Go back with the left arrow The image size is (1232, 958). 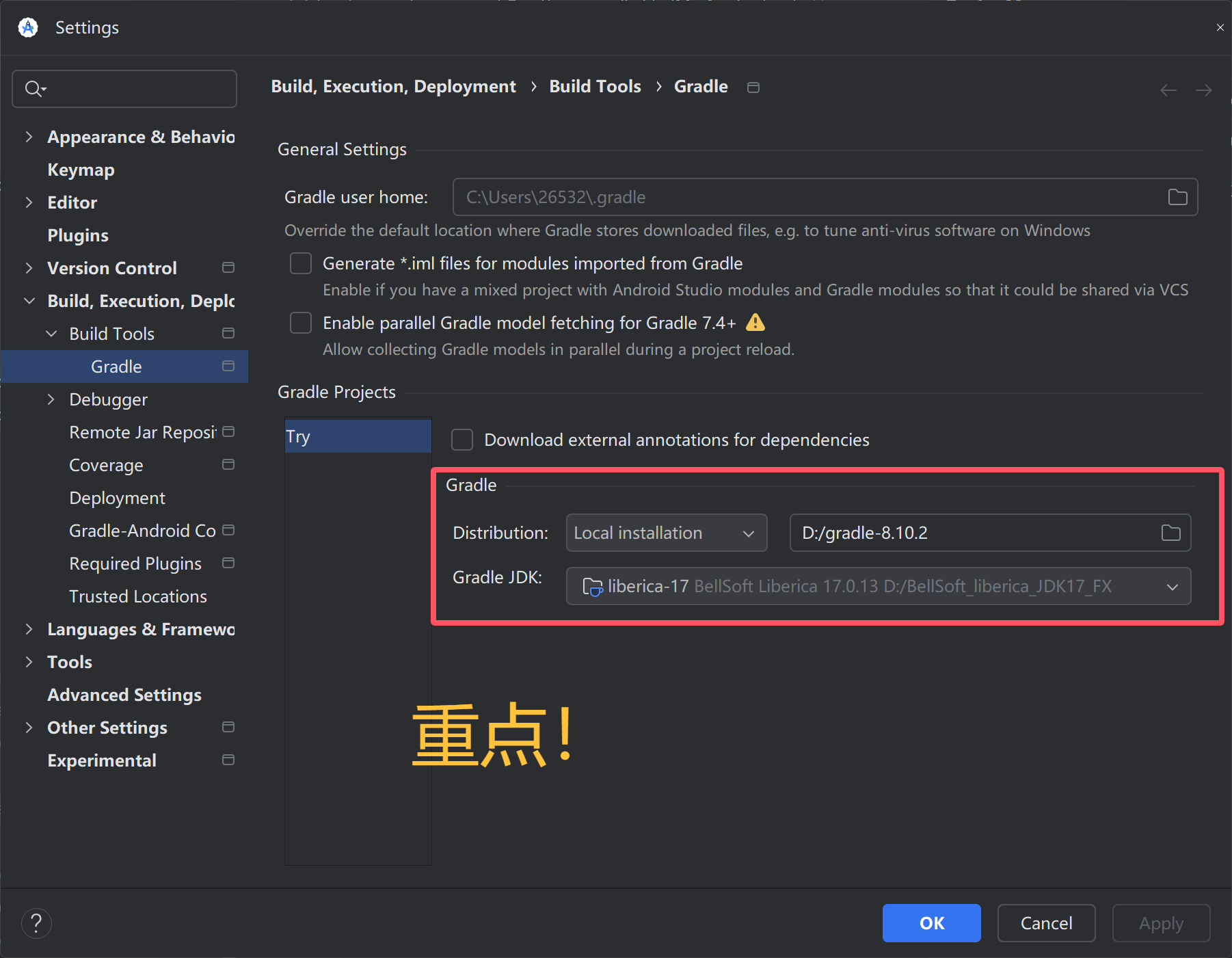pyautogui.click(x=1168, y=90)
